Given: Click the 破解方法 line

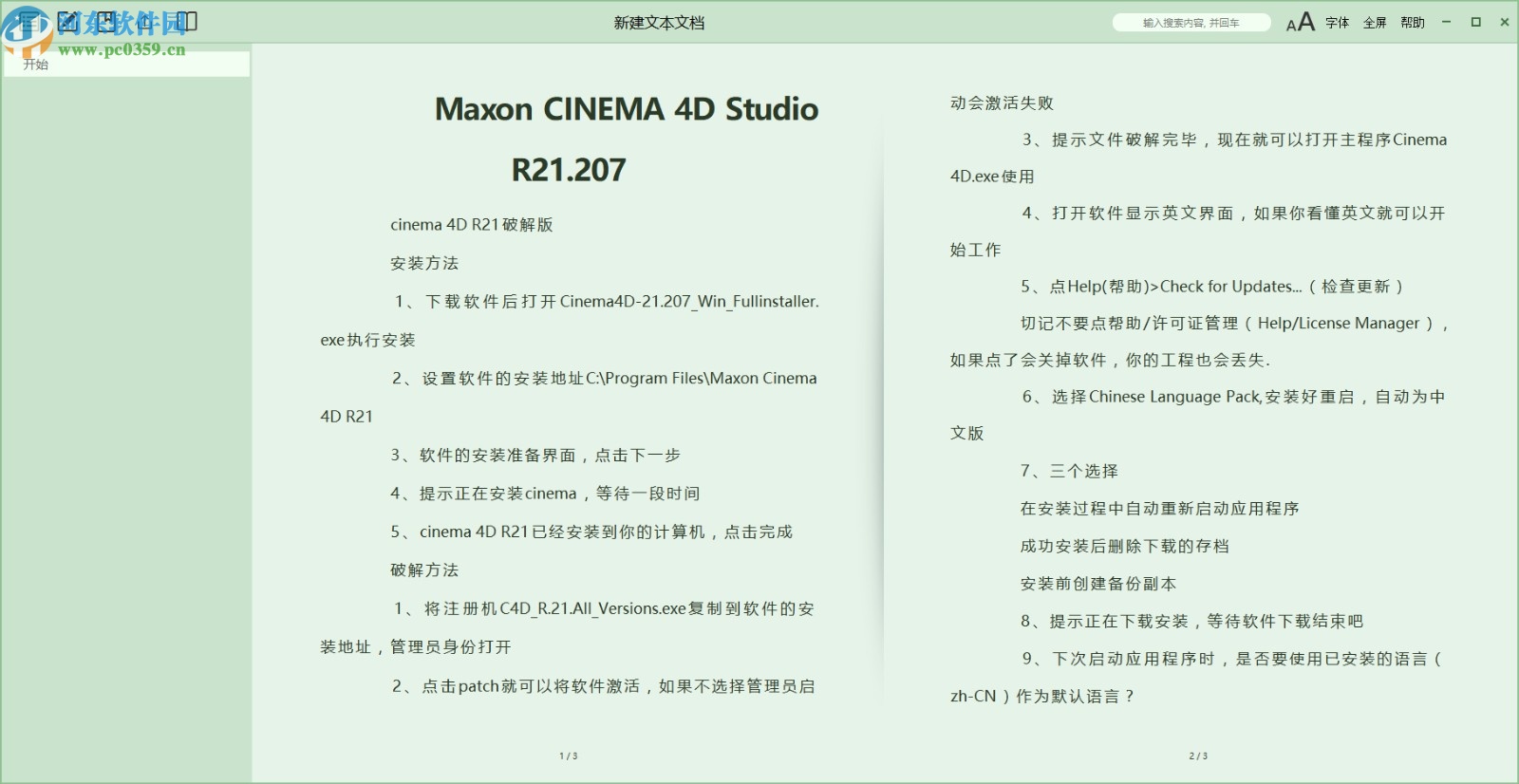Looking at the screenshot, I should click(424, 569).
